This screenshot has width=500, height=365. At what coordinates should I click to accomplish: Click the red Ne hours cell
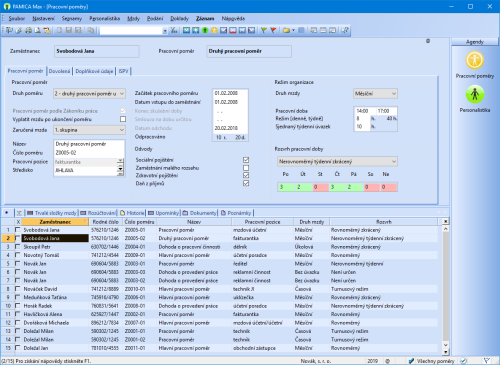click(388, 187)
